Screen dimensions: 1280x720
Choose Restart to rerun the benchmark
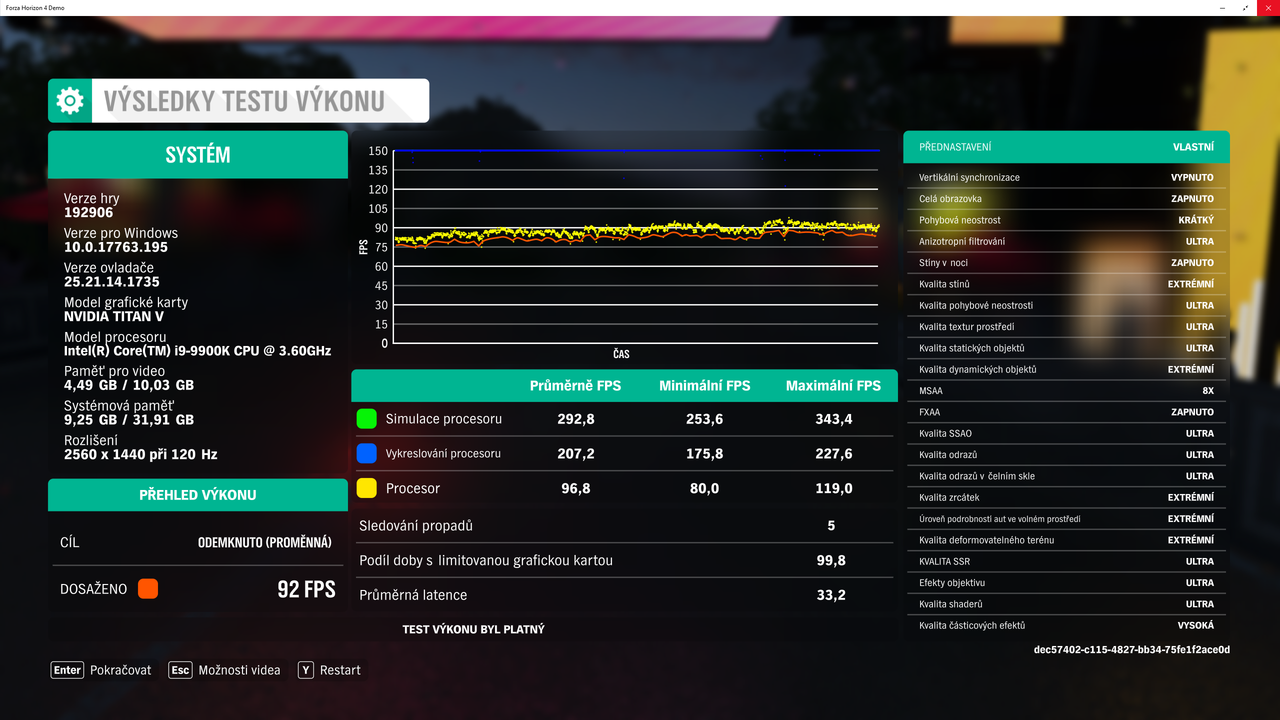(x=340, y=670)
